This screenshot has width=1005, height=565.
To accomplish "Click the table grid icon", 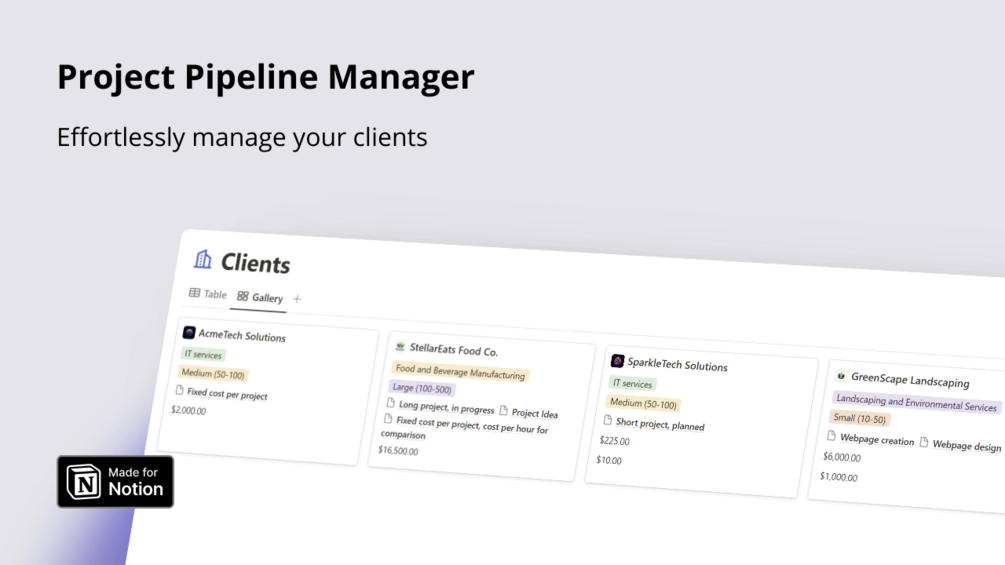I will pyautogui.click(x=194, y=293).
